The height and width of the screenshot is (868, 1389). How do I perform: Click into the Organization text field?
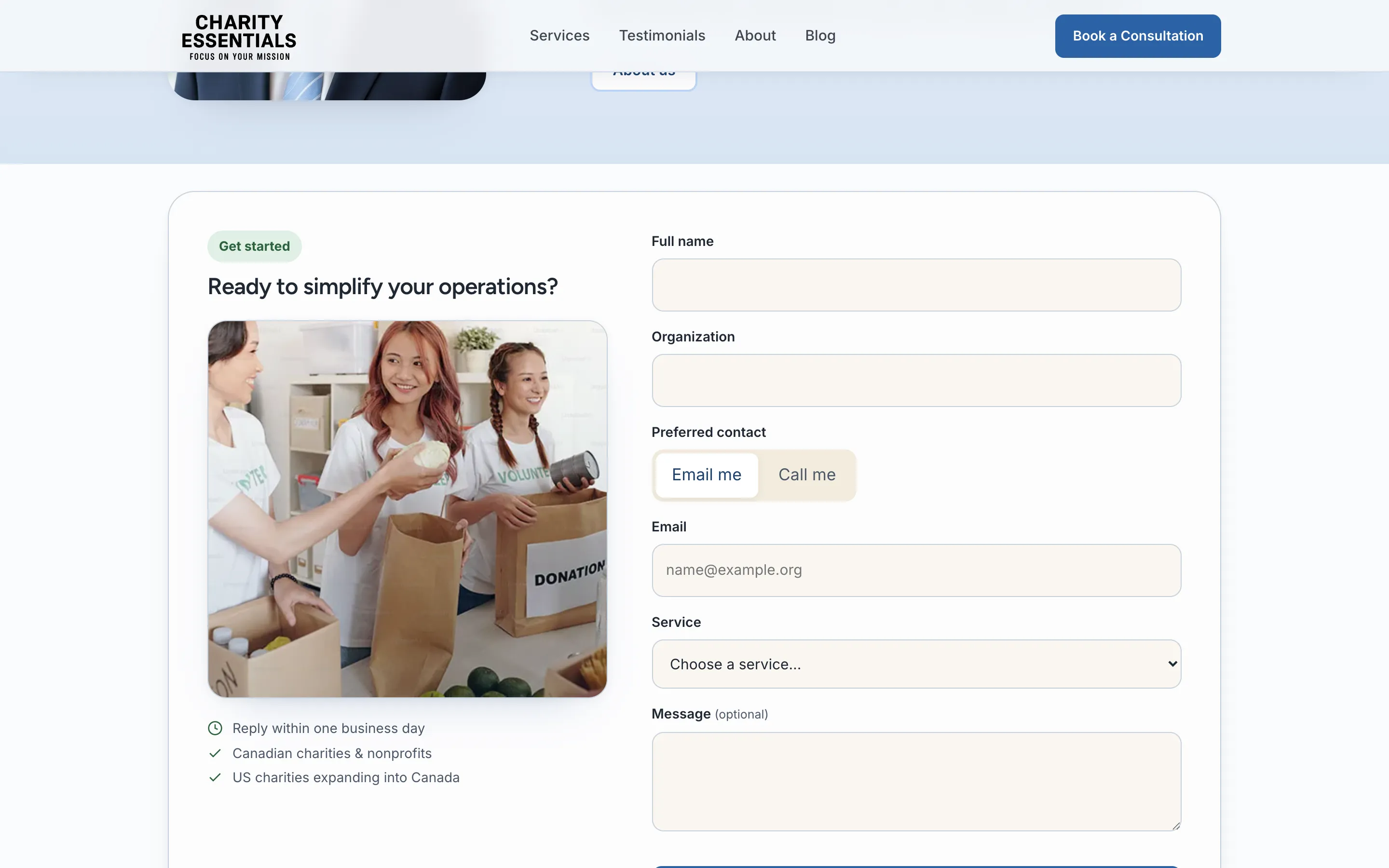click(916, 380)
